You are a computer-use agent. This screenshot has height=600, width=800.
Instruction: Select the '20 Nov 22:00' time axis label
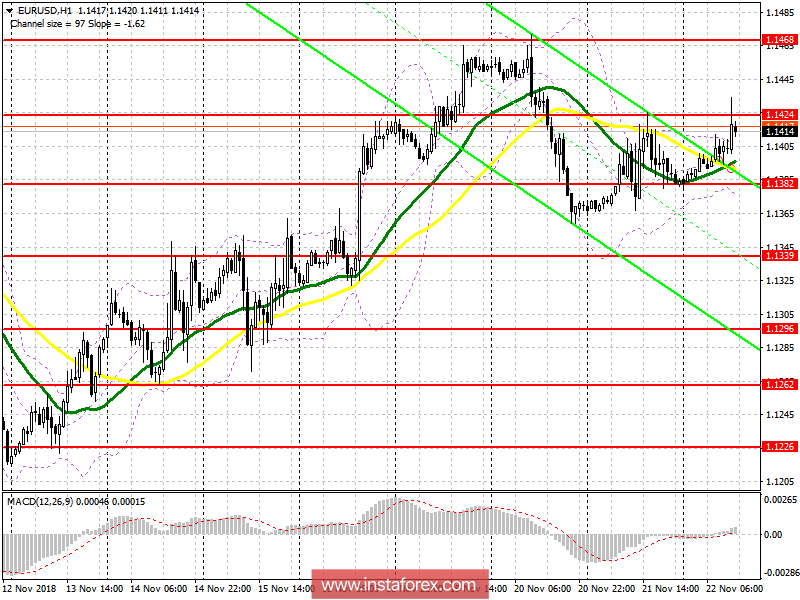(607, 589)
